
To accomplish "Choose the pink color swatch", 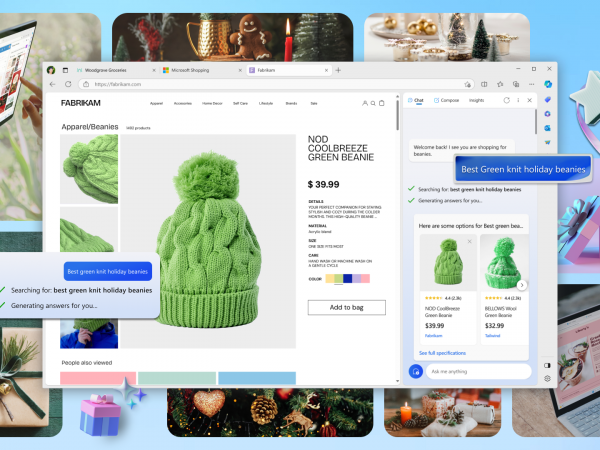I will (x=365, y=279).
